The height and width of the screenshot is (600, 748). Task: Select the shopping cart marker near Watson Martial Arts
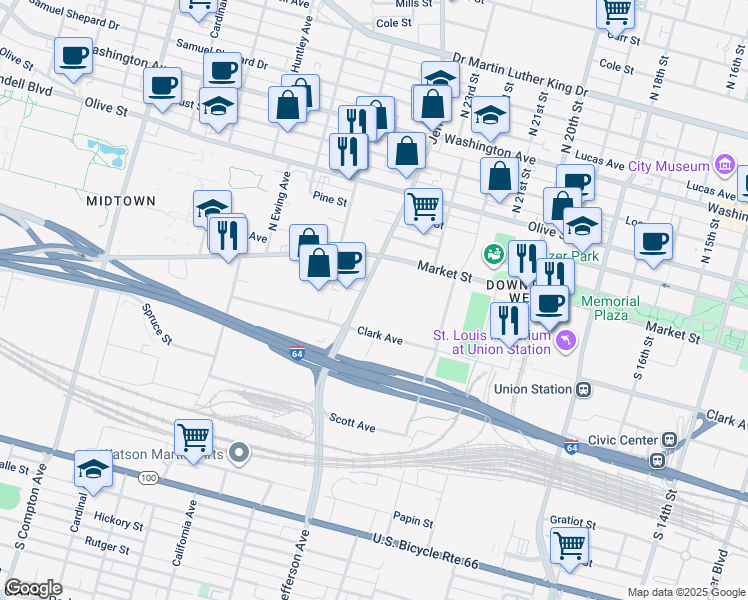click(193, 438)
